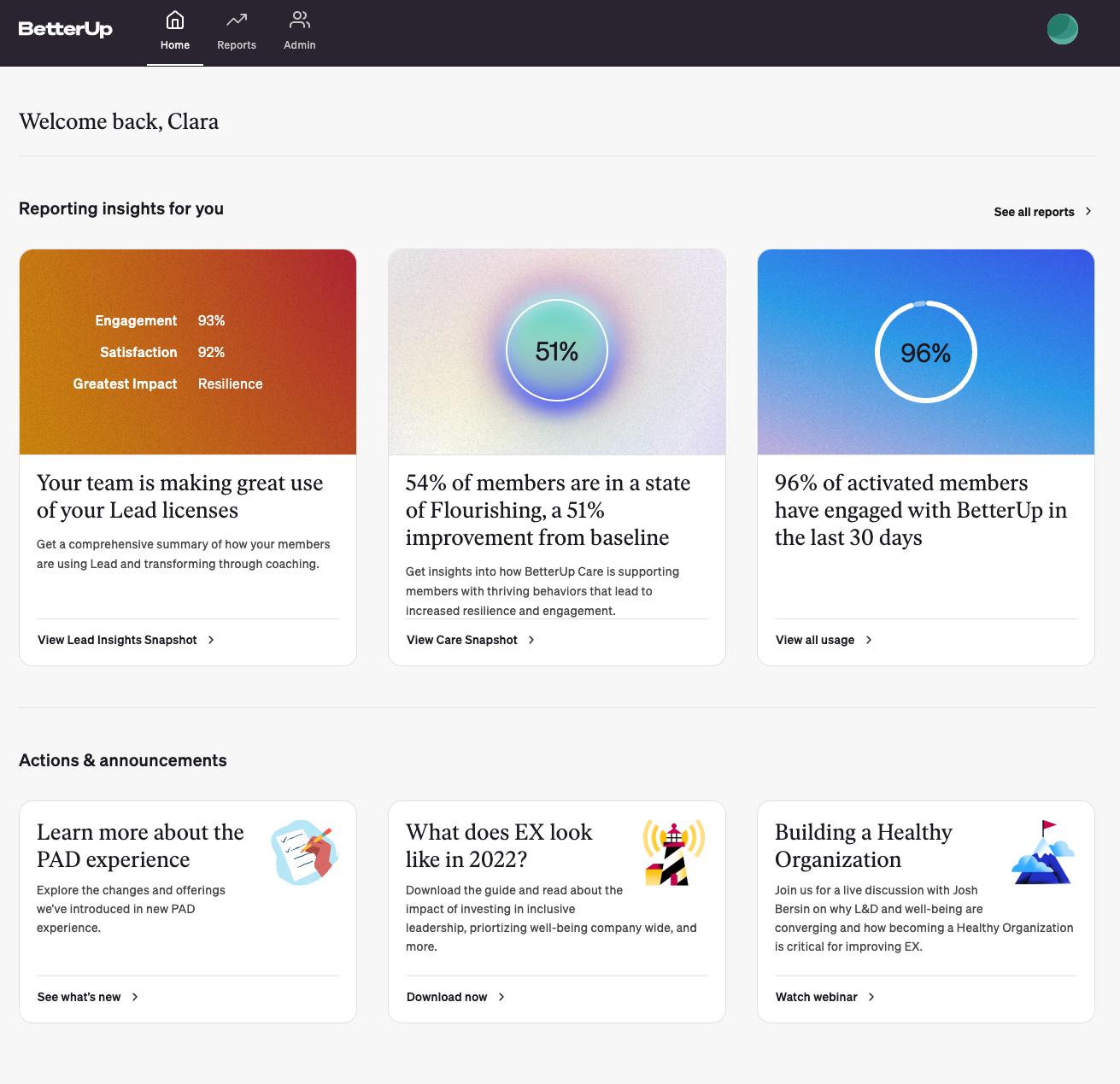The height and width of the screenshot is (1084, 1120).
Task: Click the Admin people icon
Action: [300, 20]
